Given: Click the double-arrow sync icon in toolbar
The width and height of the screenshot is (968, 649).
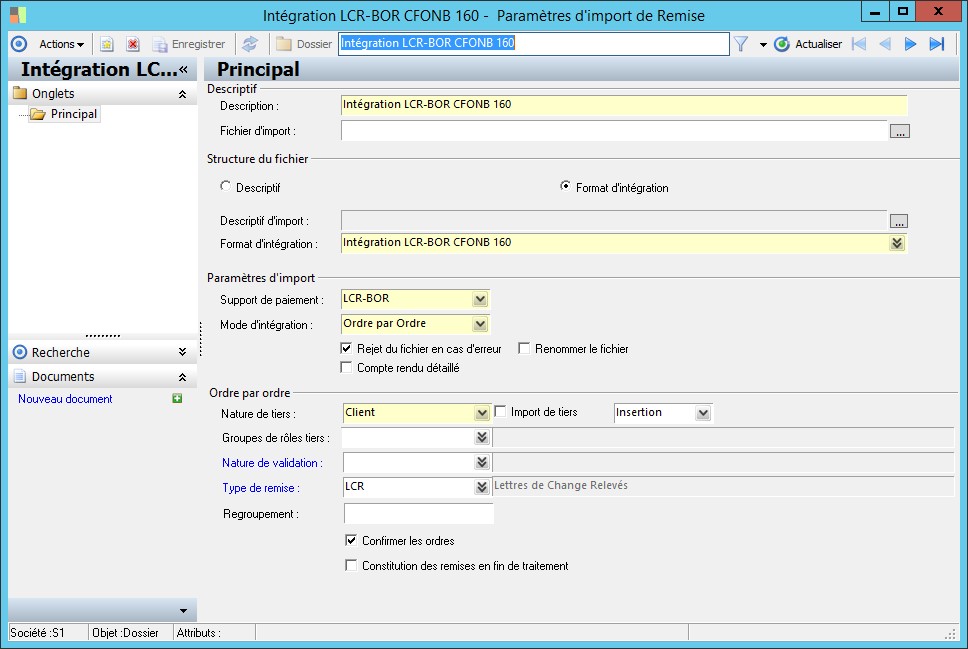Looking at the screenshot, I should tap(250, 44).
